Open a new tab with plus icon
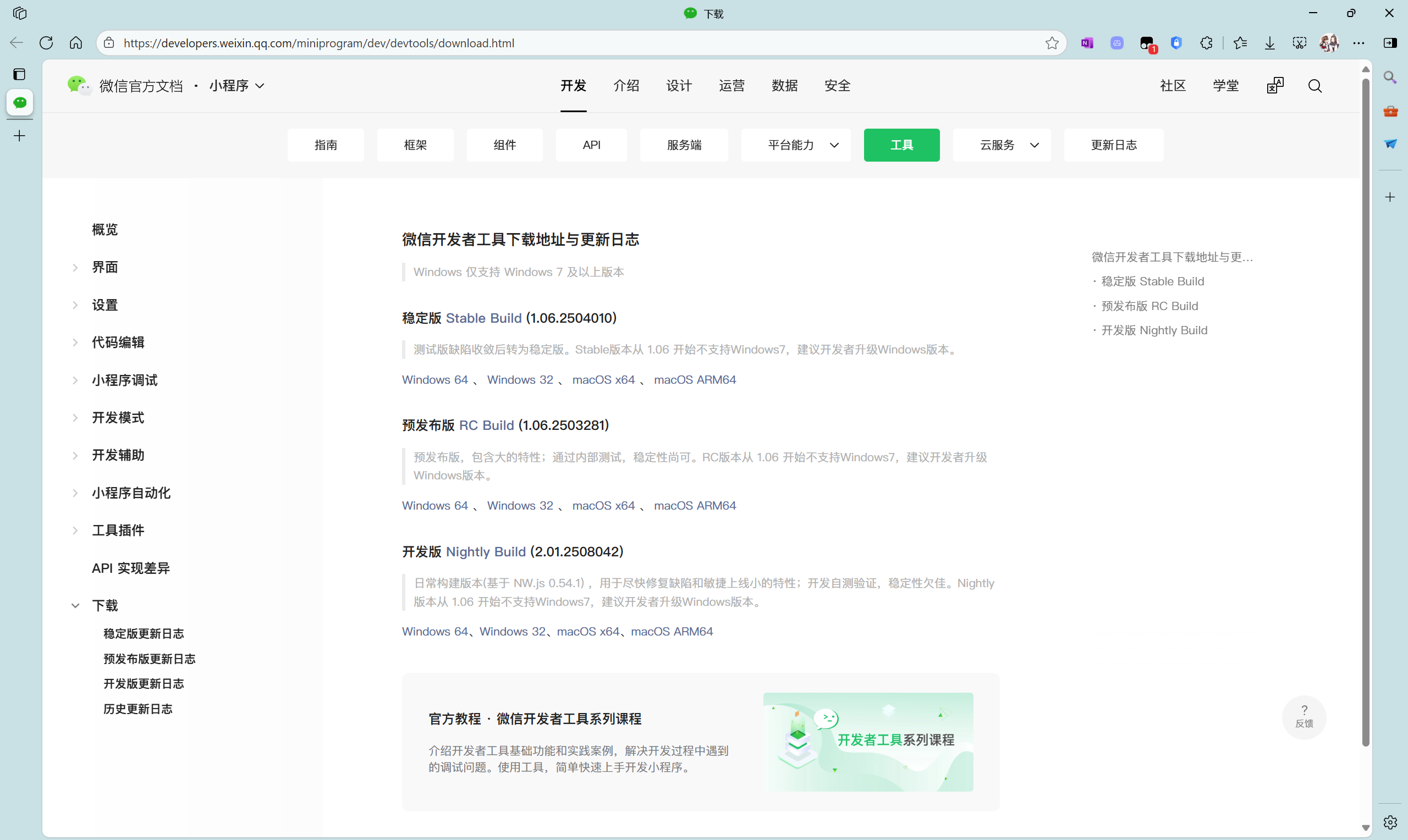This screenshot has width=1408, height=840. tap(20, 136)
